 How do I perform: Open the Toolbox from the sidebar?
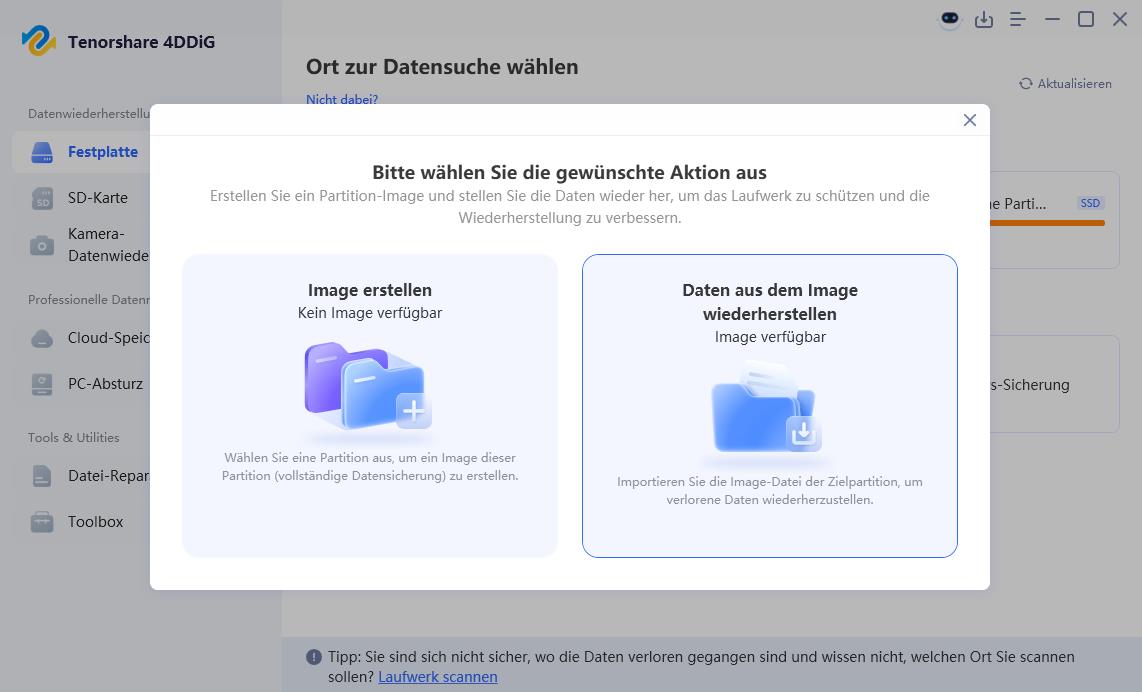(x=96, y=521)
